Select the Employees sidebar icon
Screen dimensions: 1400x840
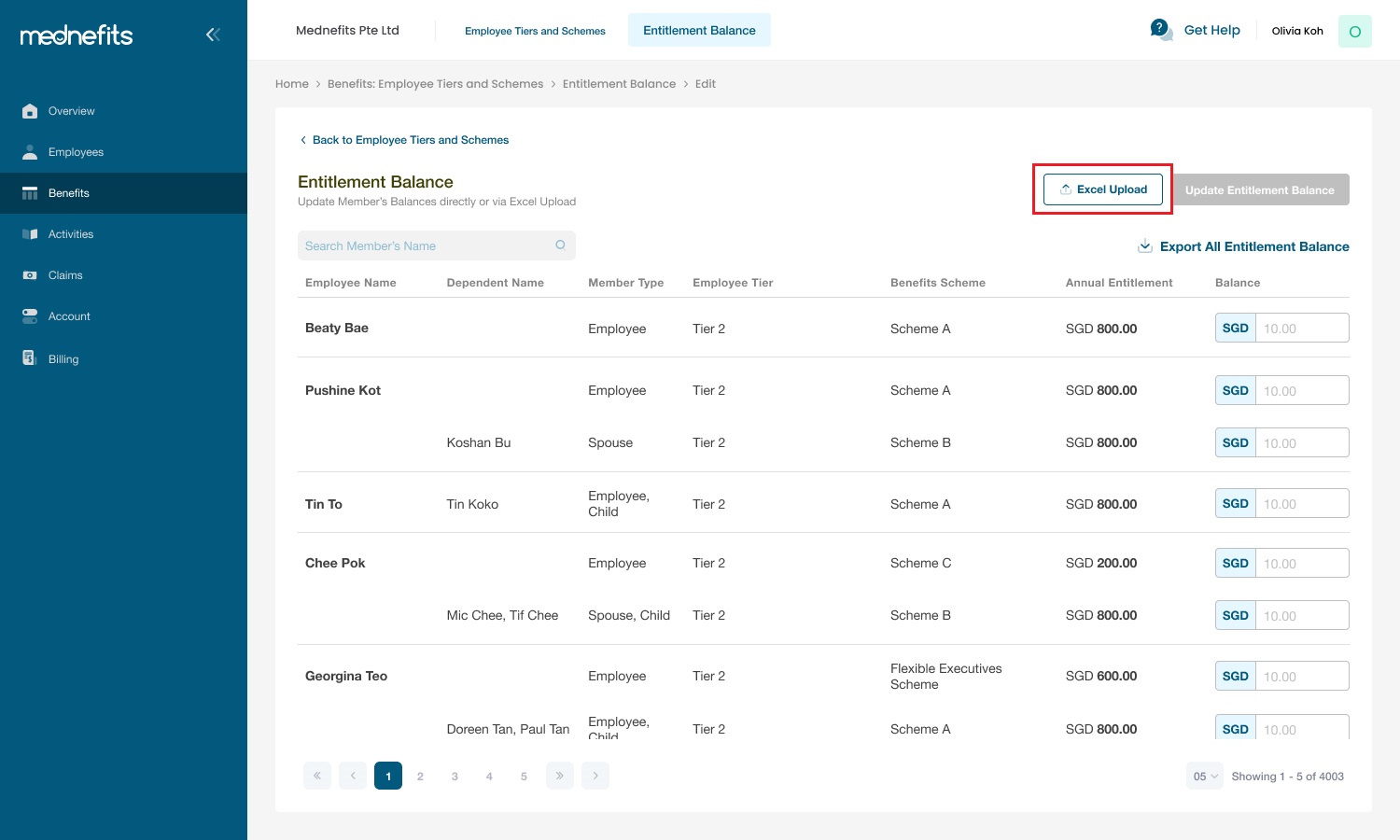[29, 151]
